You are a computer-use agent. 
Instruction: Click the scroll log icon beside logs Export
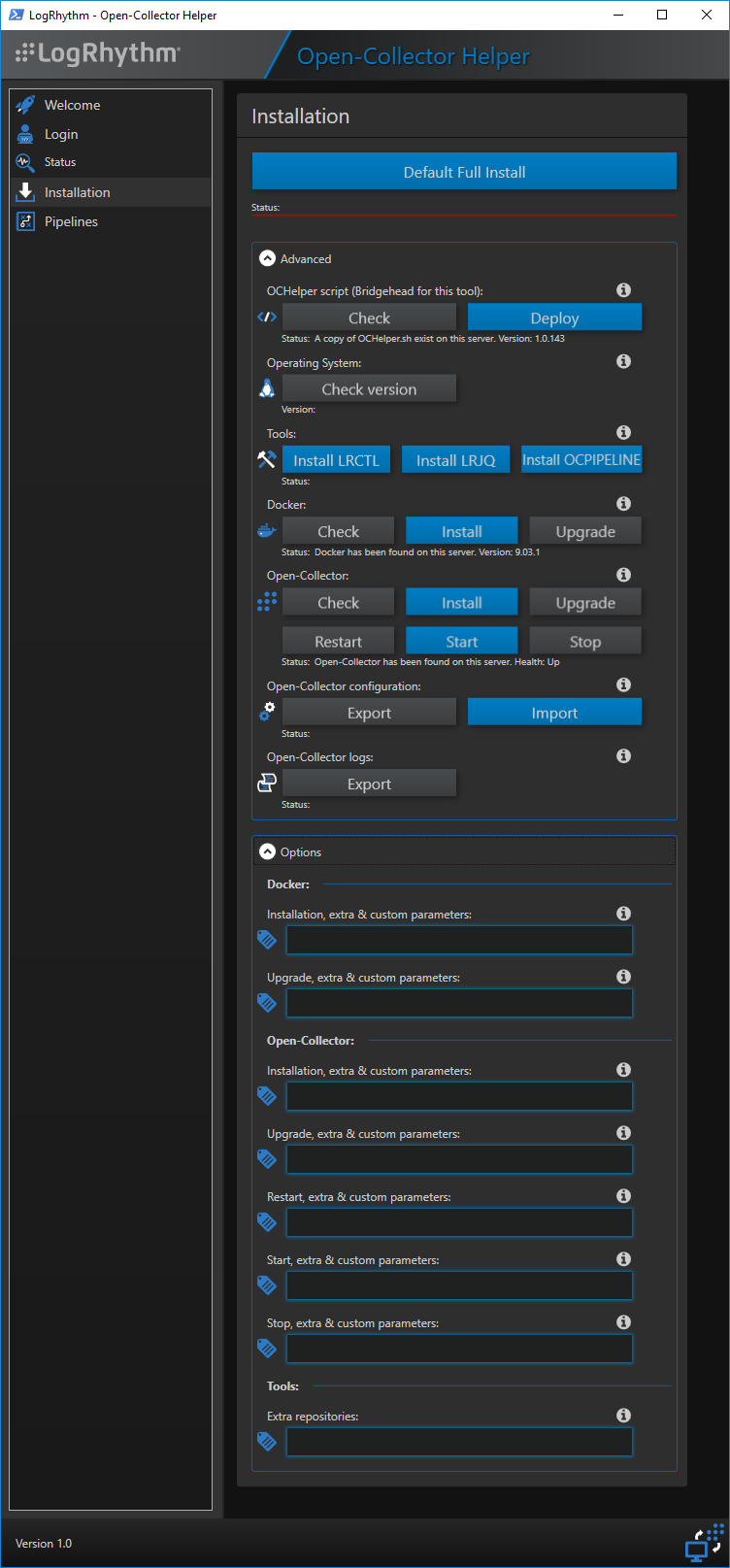tap(267, 783)
